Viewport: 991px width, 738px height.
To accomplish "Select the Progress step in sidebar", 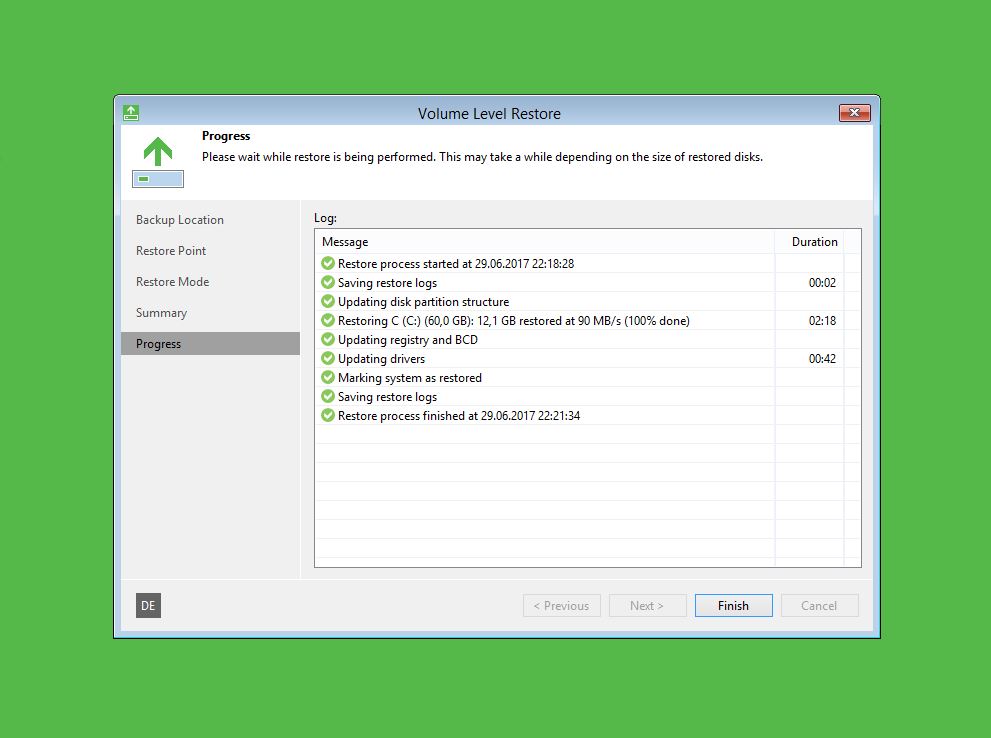I will coord(159,344).
